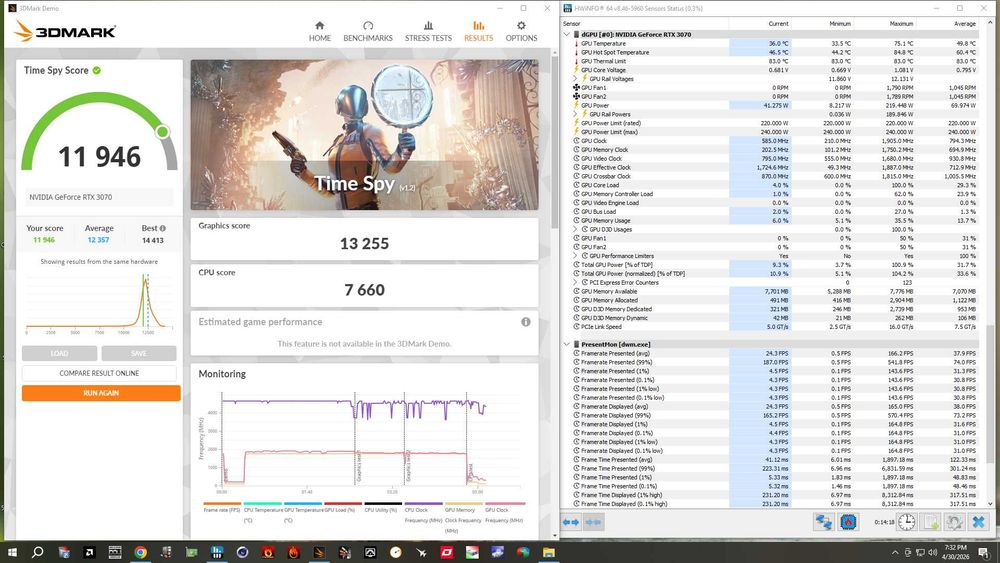The image size is (1000, 563).
Task: Toggle the CPU Temperature legend entry
Action: 263,512
